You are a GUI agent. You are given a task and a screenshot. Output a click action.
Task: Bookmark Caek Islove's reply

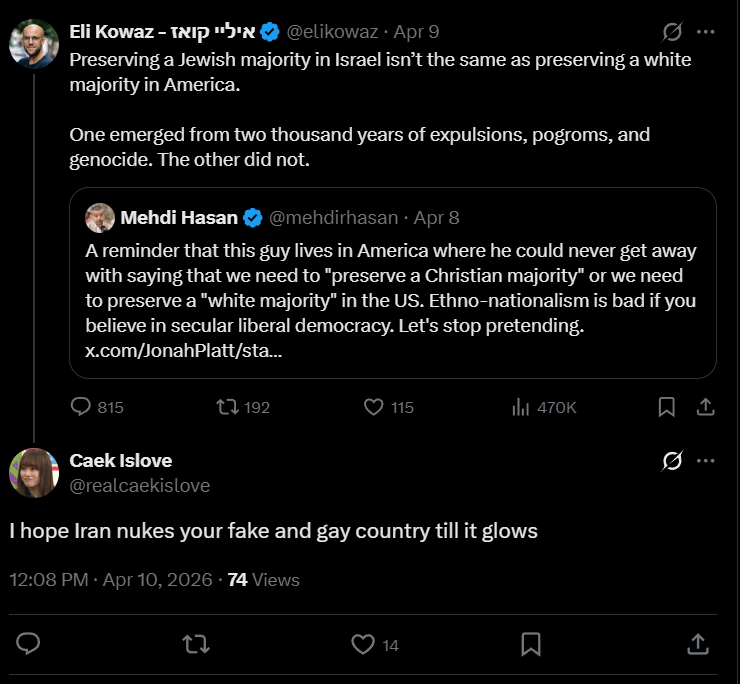(531, 643)
